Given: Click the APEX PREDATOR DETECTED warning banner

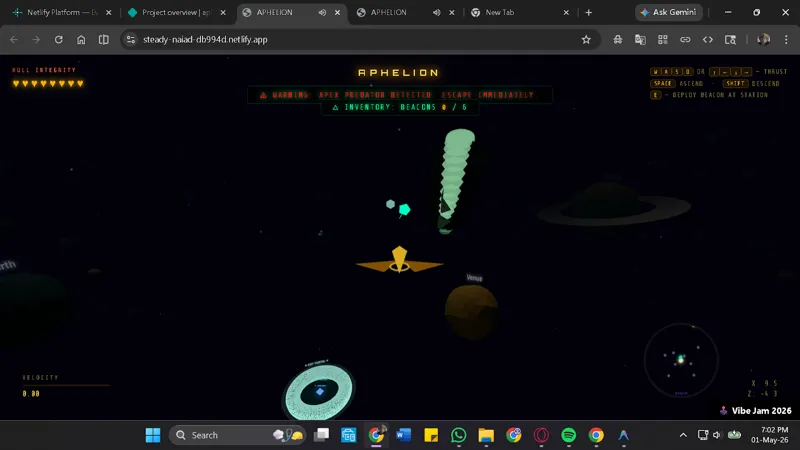Looking at the screenshot, I should [399, 95].
